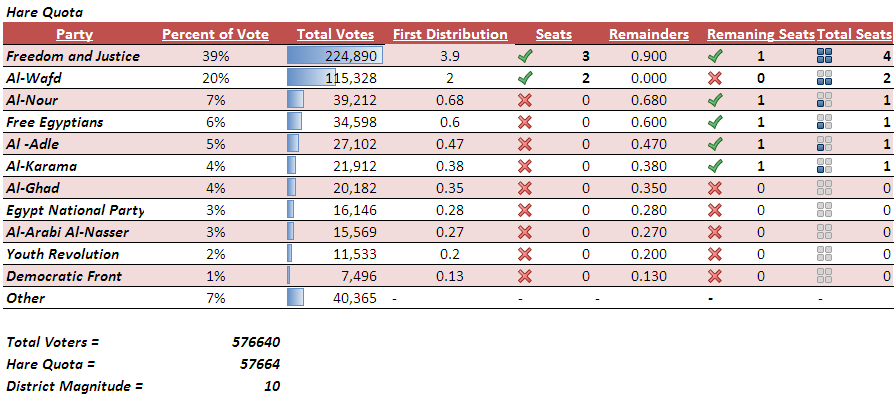
Task: Click red X in Al-Wafd Remaining Seats
Action: (x=715, y=78)
